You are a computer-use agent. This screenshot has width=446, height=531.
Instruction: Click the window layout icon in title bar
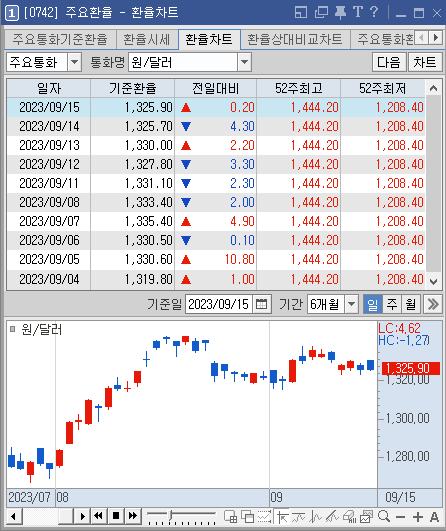[301, 13]
